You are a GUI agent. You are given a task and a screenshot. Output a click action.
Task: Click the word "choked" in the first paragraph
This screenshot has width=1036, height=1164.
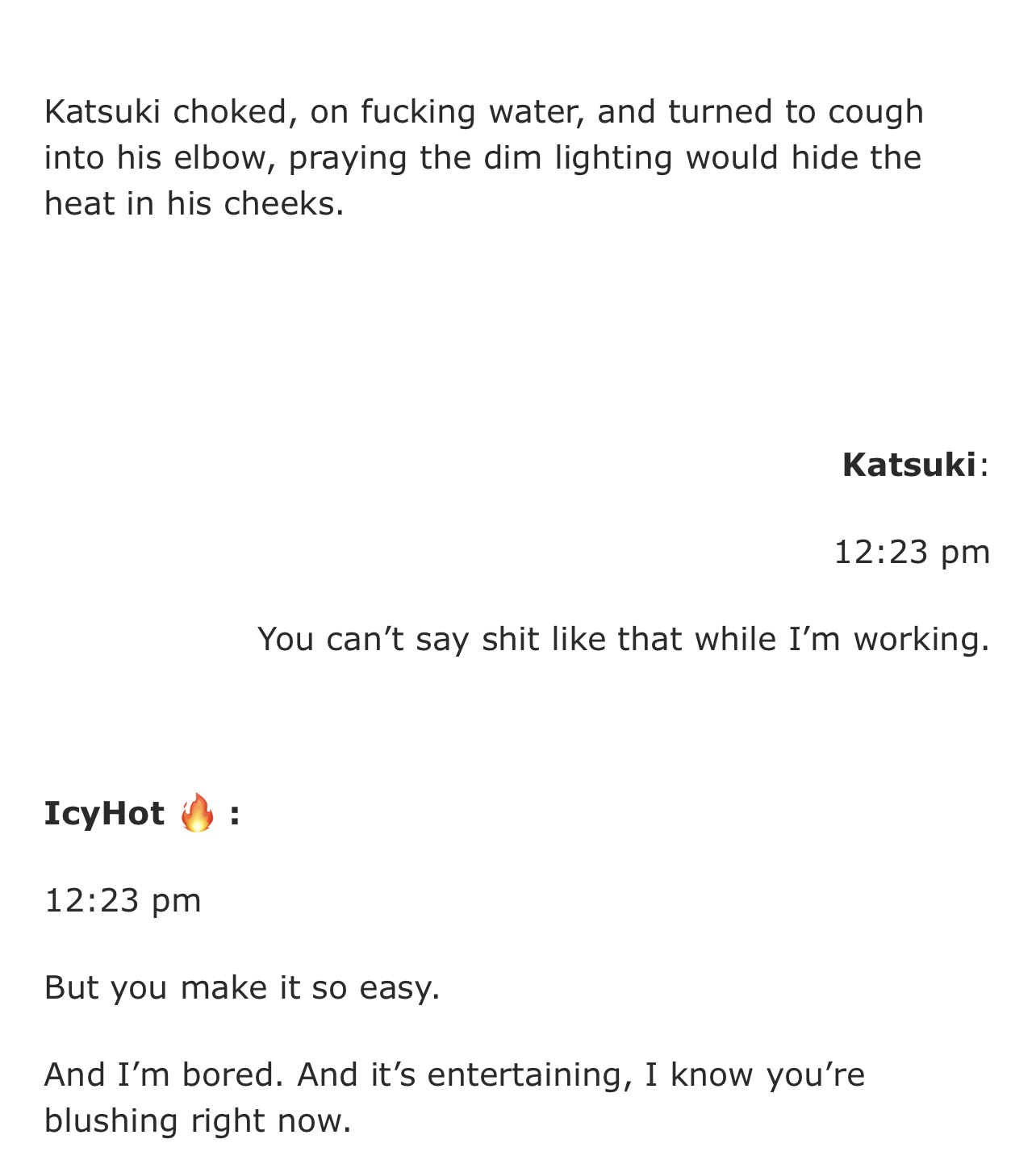[x=229, y=111]
